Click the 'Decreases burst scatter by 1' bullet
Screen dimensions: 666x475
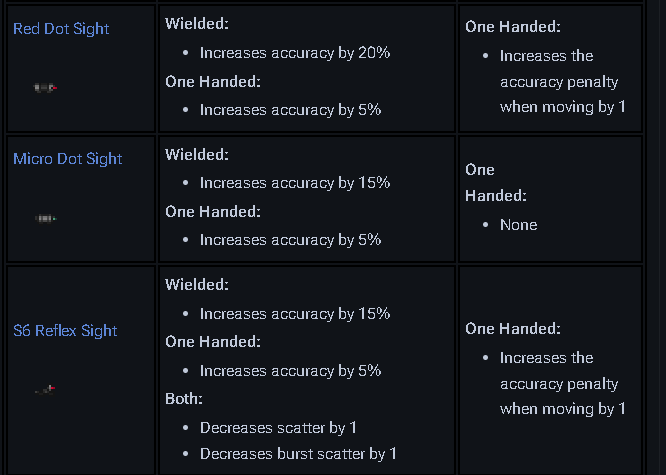[x=298, y=454]
